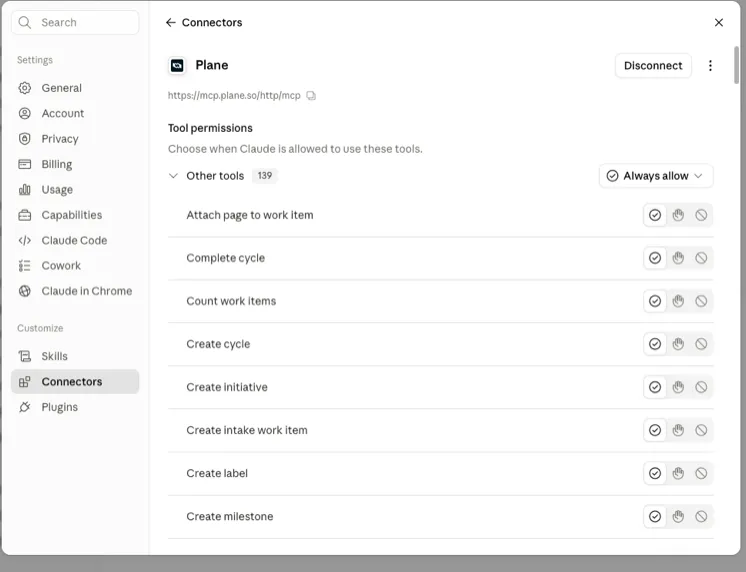Block the Create label tool

coord(701,473)
